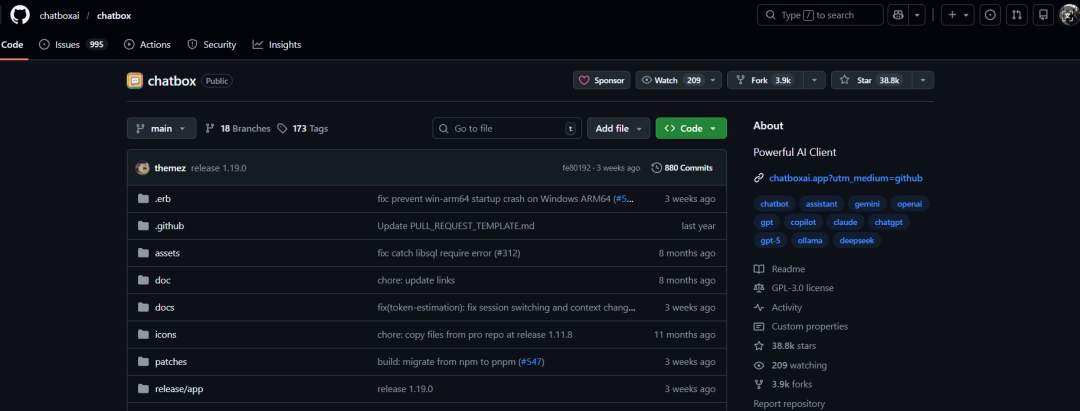Viewport: 1080px width, 411px height.
Task: Click the Sponsor heart button
Action: (601, 80)
